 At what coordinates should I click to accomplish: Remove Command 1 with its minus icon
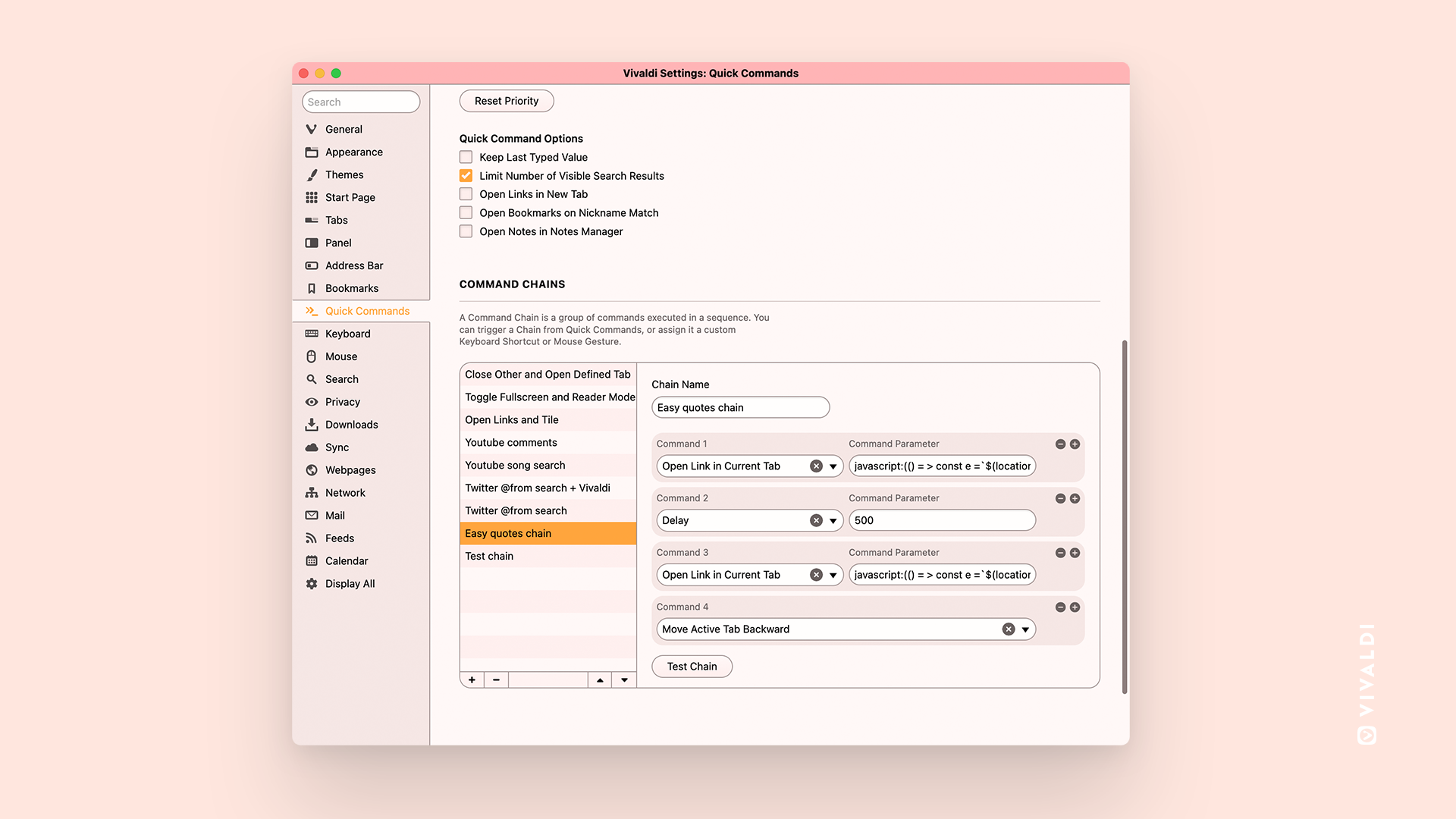click(x=1060, y=444)
